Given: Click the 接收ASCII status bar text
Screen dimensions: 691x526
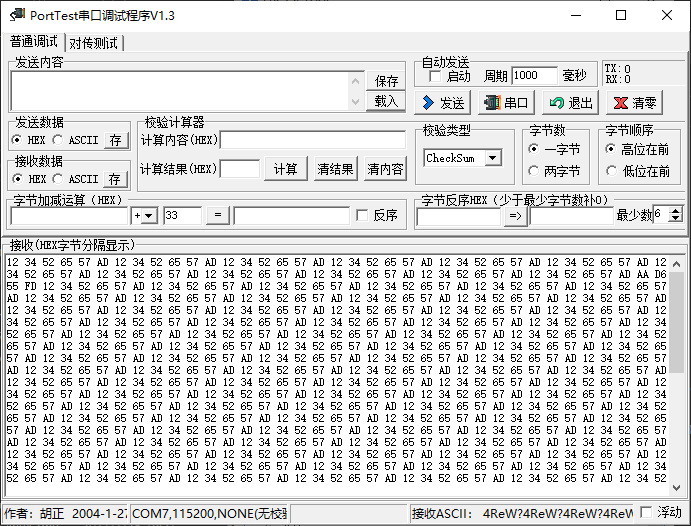Looking at the screenshot, I should [522, 513].
